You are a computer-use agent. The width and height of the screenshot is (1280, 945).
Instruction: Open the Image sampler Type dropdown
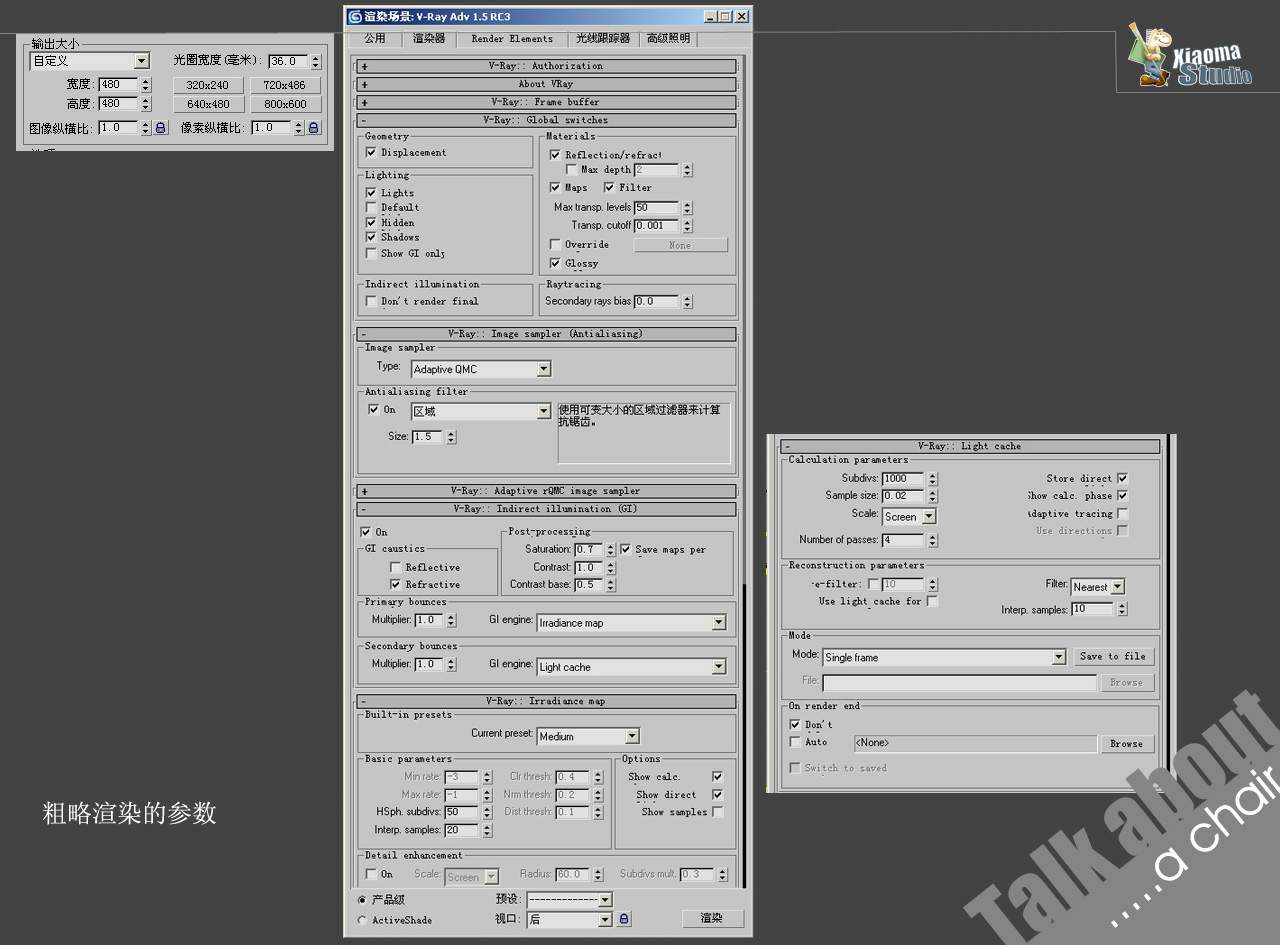pos(481,369)
